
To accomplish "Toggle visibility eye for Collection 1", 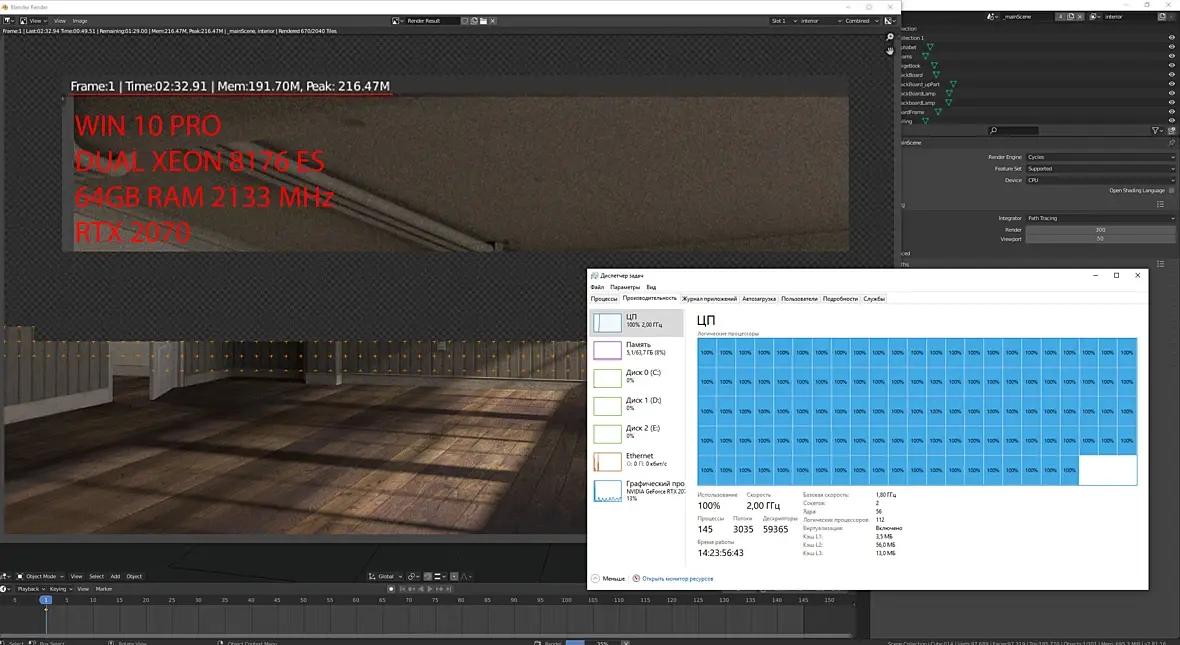I will tap(1171, 38).
